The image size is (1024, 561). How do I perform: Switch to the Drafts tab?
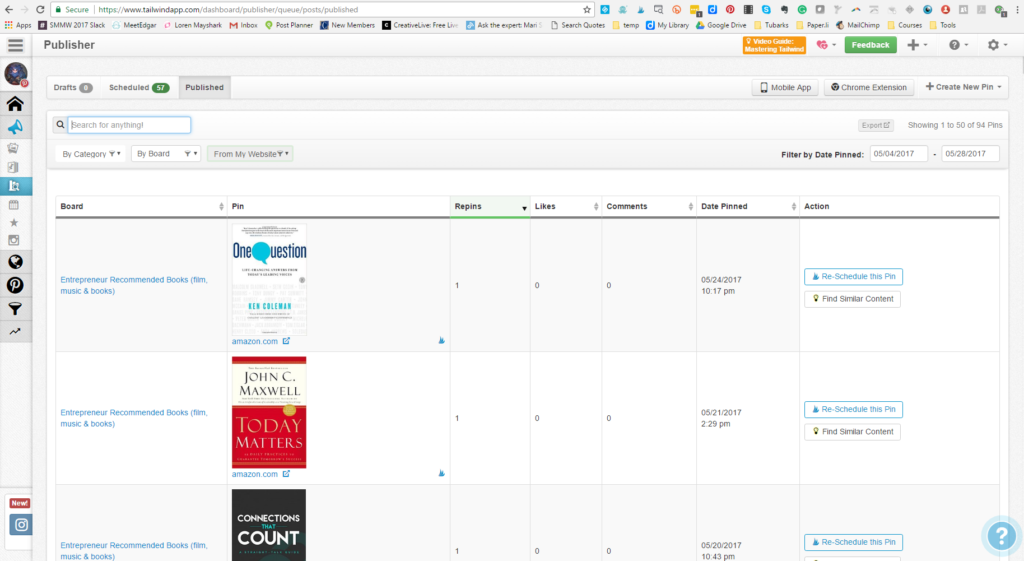72,88
